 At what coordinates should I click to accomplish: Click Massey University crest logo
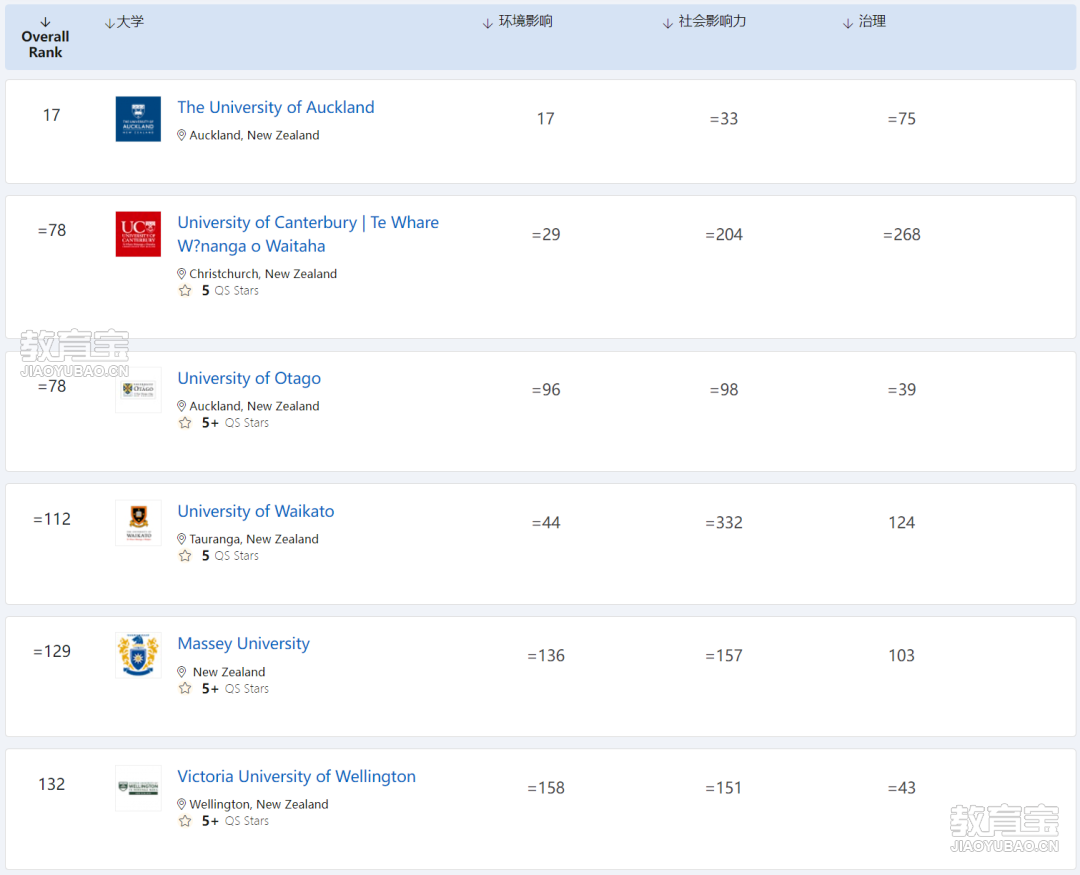pos(138,655)
